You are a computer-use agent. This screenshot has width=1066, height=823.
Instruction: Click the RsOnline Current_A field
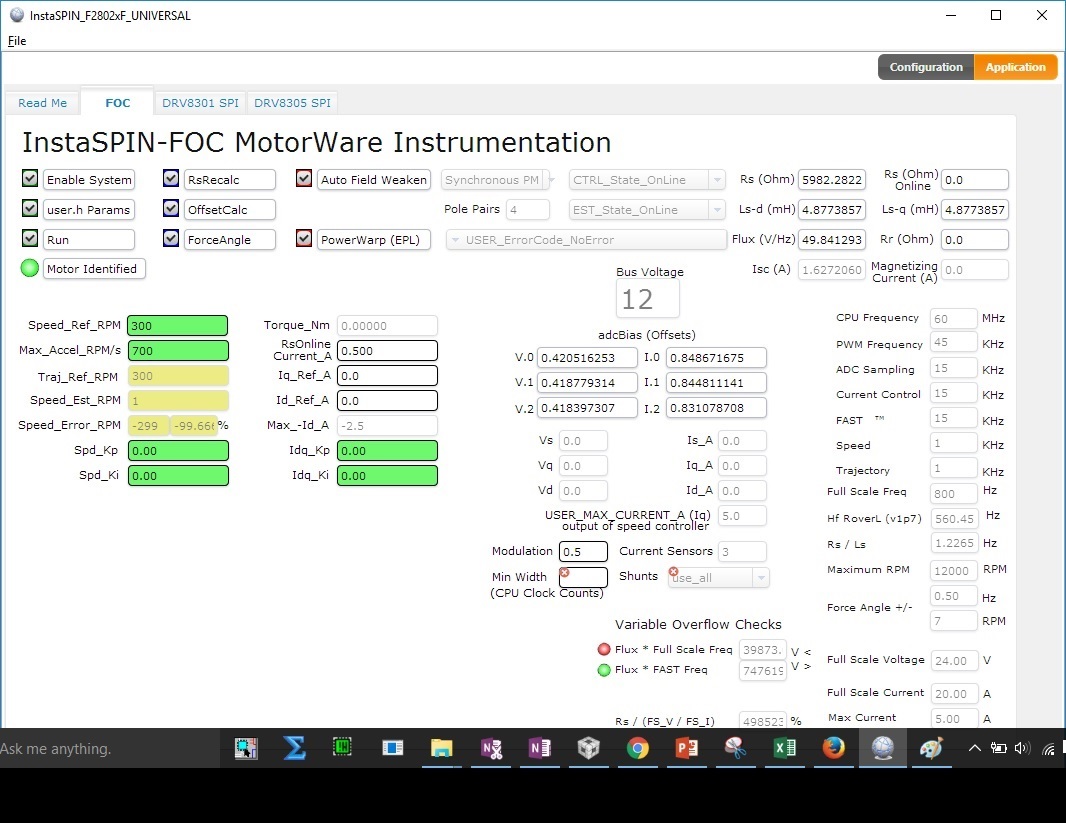pos(388,351)
